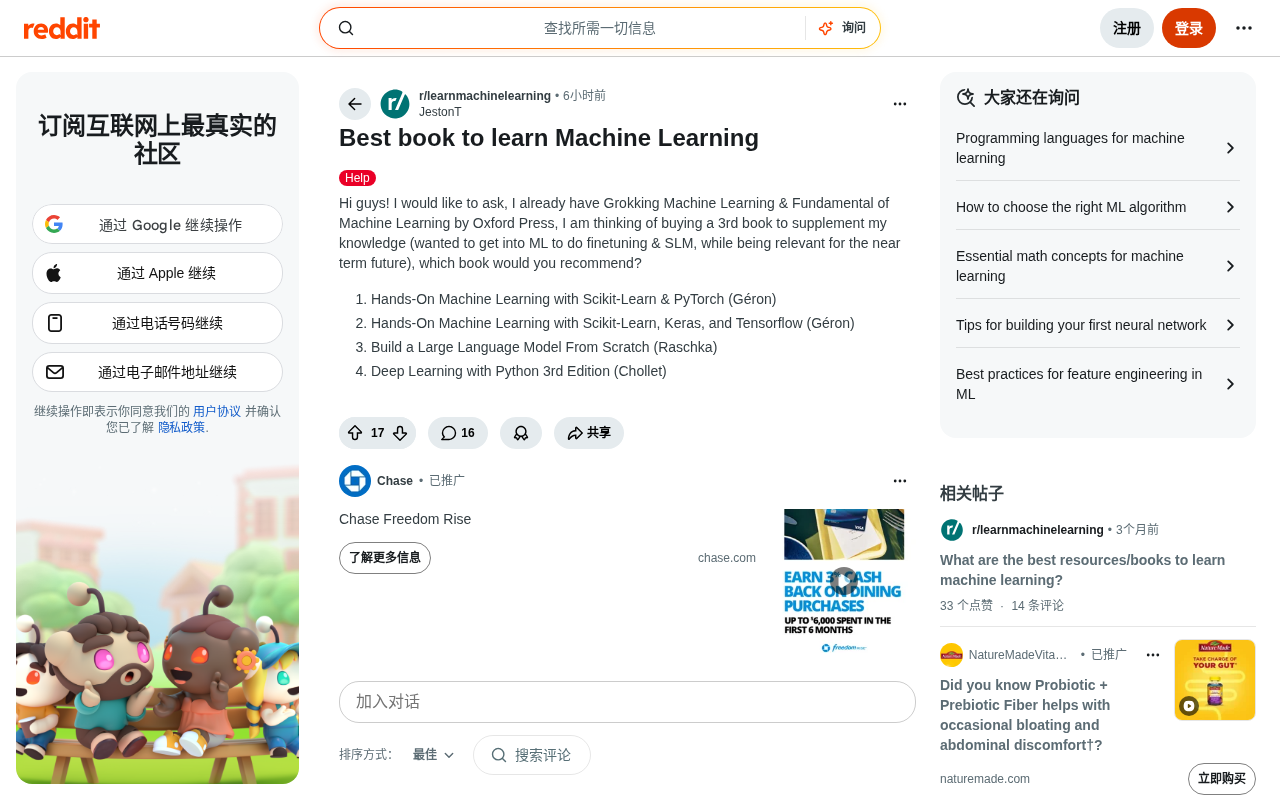Click the 搜索评论 search comments field
This screenshot has width=1280, height=800.
[532, 755]
